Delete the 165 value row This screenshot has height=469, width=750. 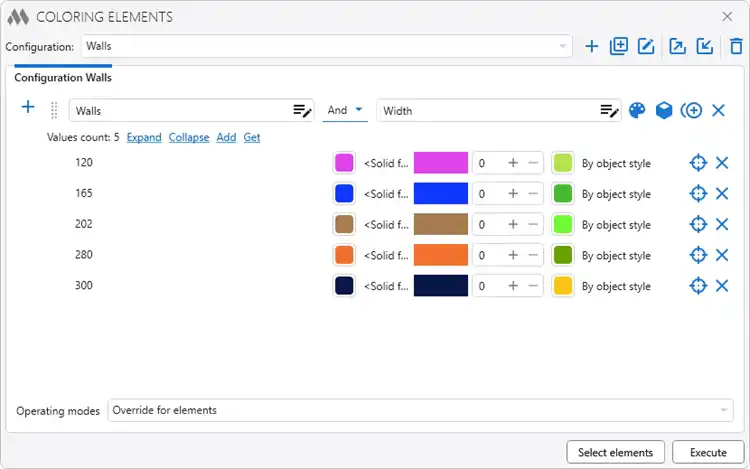point(722,194)
